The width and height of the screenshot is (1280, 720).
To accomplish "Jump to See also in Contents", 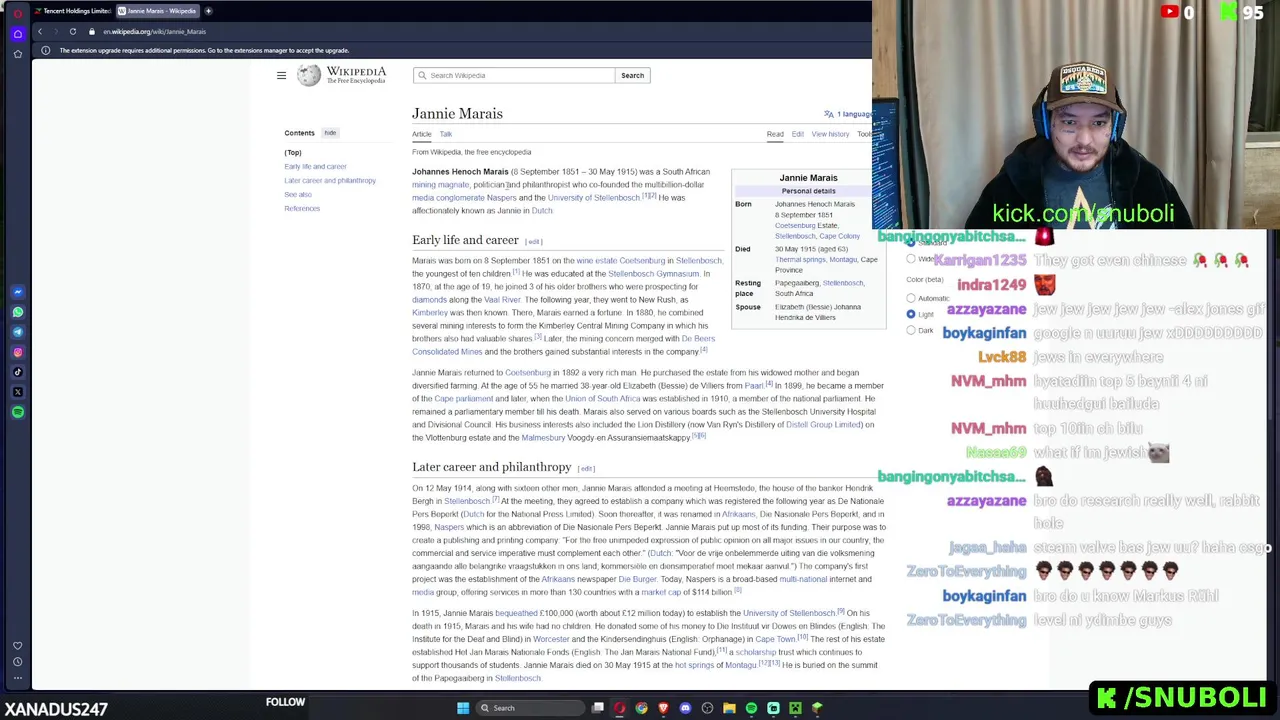I will tap(298, 195).
